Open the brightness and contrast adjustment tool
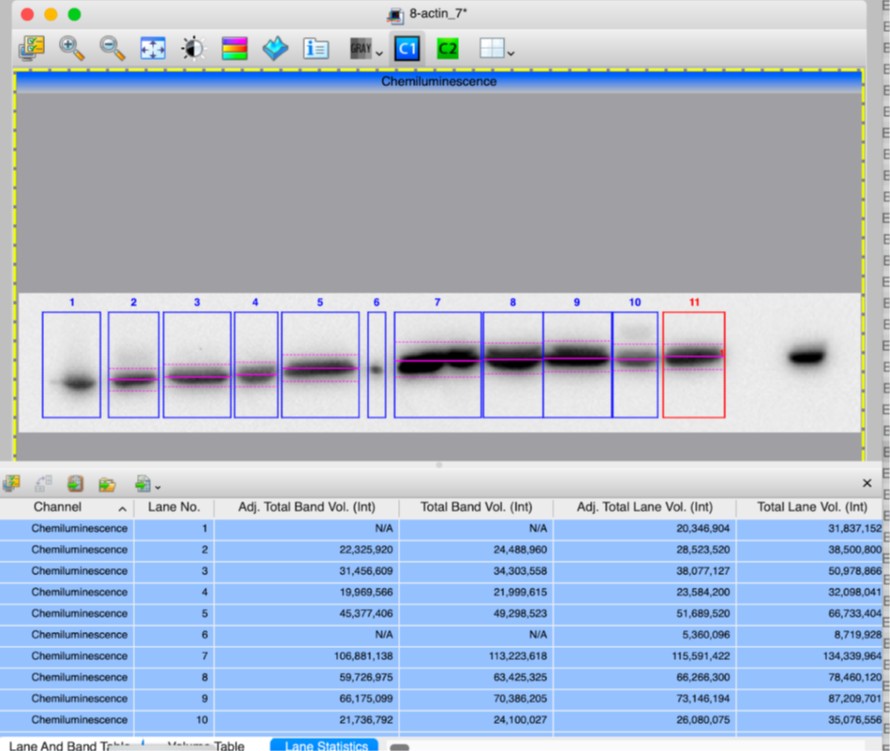This screenshot has width=890, height=751. (x=193, y=48)
